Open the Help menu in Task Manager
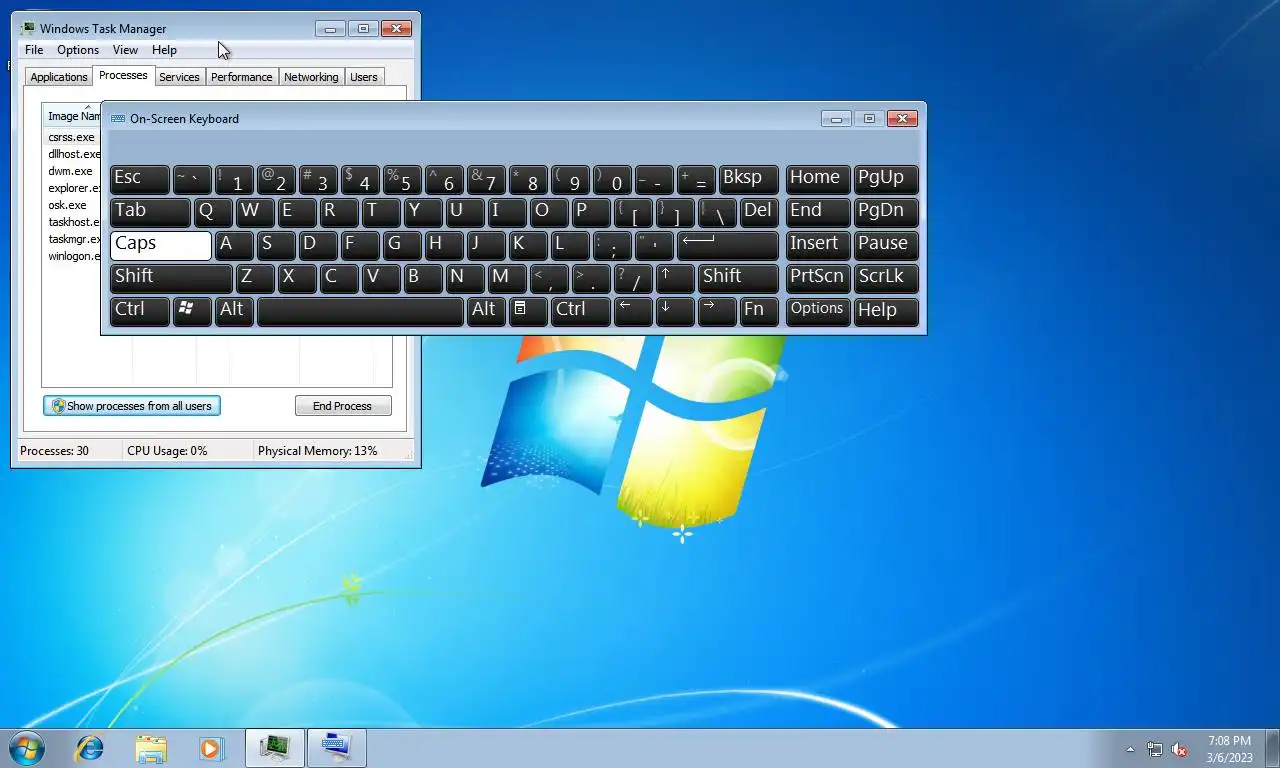The image size is (1280, 768). tap(164, 50)
